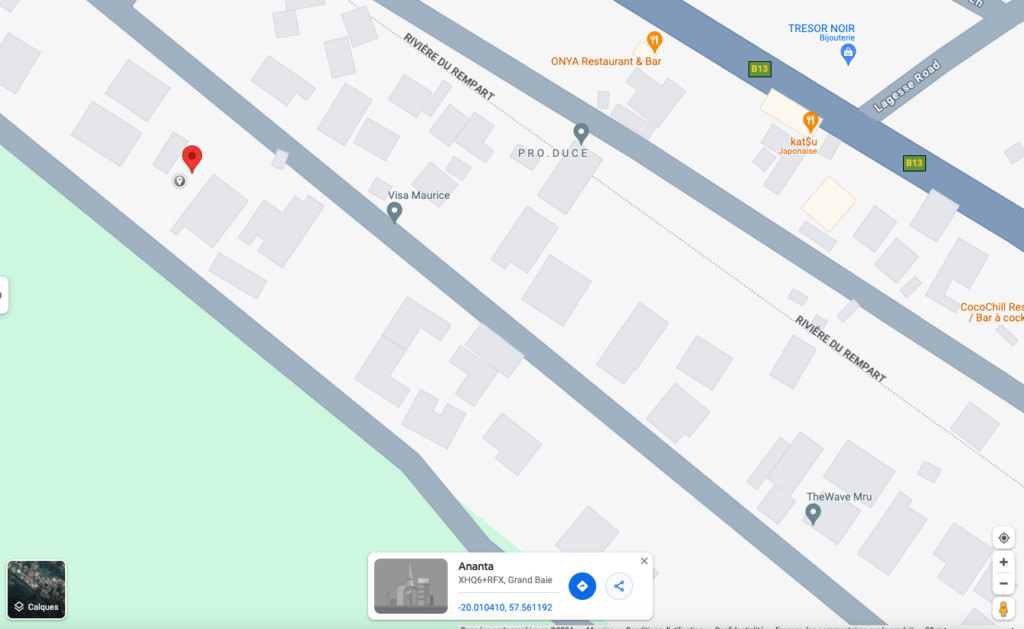Copy coordinates -20.010410, 57.561192
The image size is (1024, 629).
point(505,607)
